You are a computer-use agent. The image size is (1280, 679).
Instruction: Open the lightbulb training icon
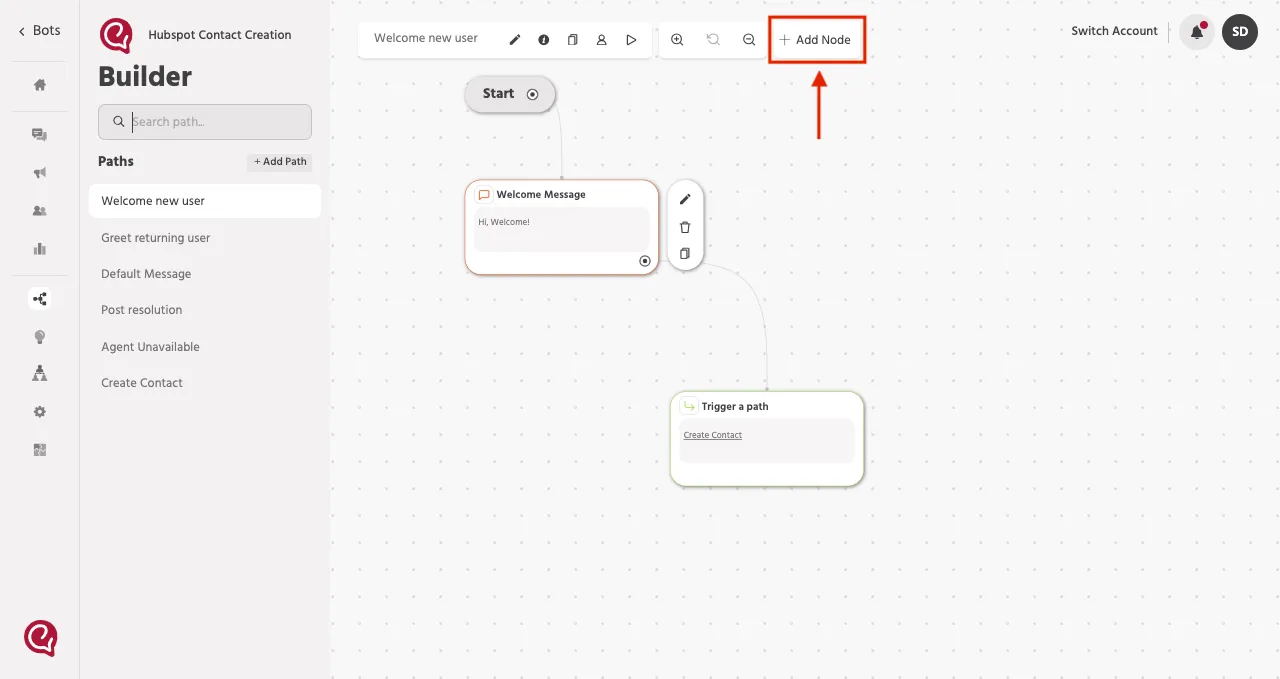[x=40, y=336]
